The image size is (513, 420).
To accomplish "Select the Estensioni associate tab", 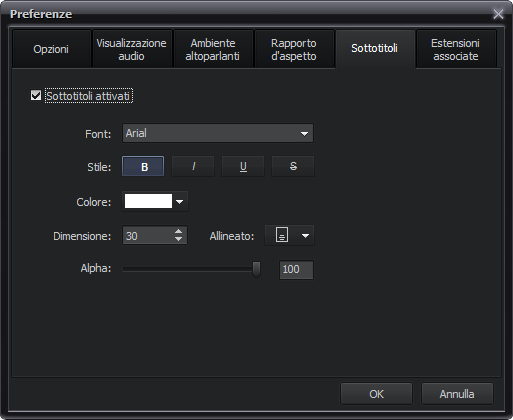I will (456, 49).
